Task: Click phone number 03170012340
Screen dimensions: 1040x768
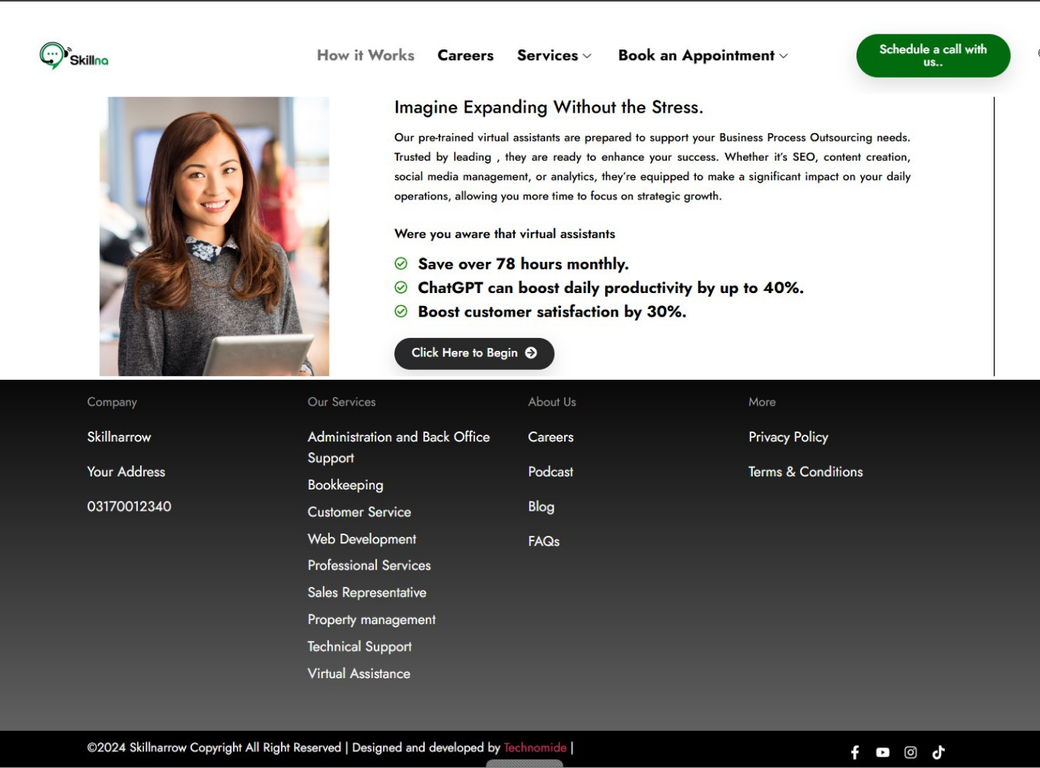Action: (129, 507)
